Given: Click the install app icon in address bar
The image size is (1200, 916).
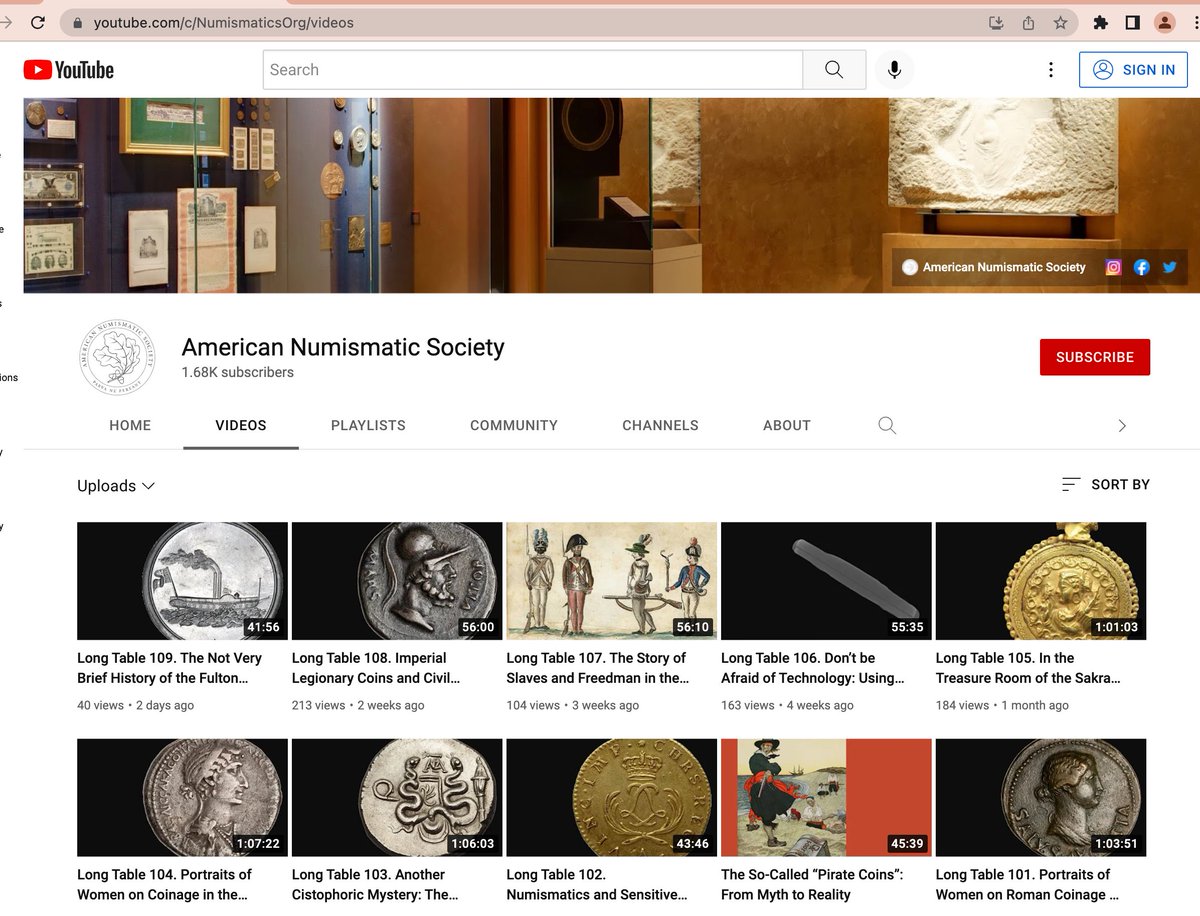Looking at the screenshot, I should click(x=996, y=23).
